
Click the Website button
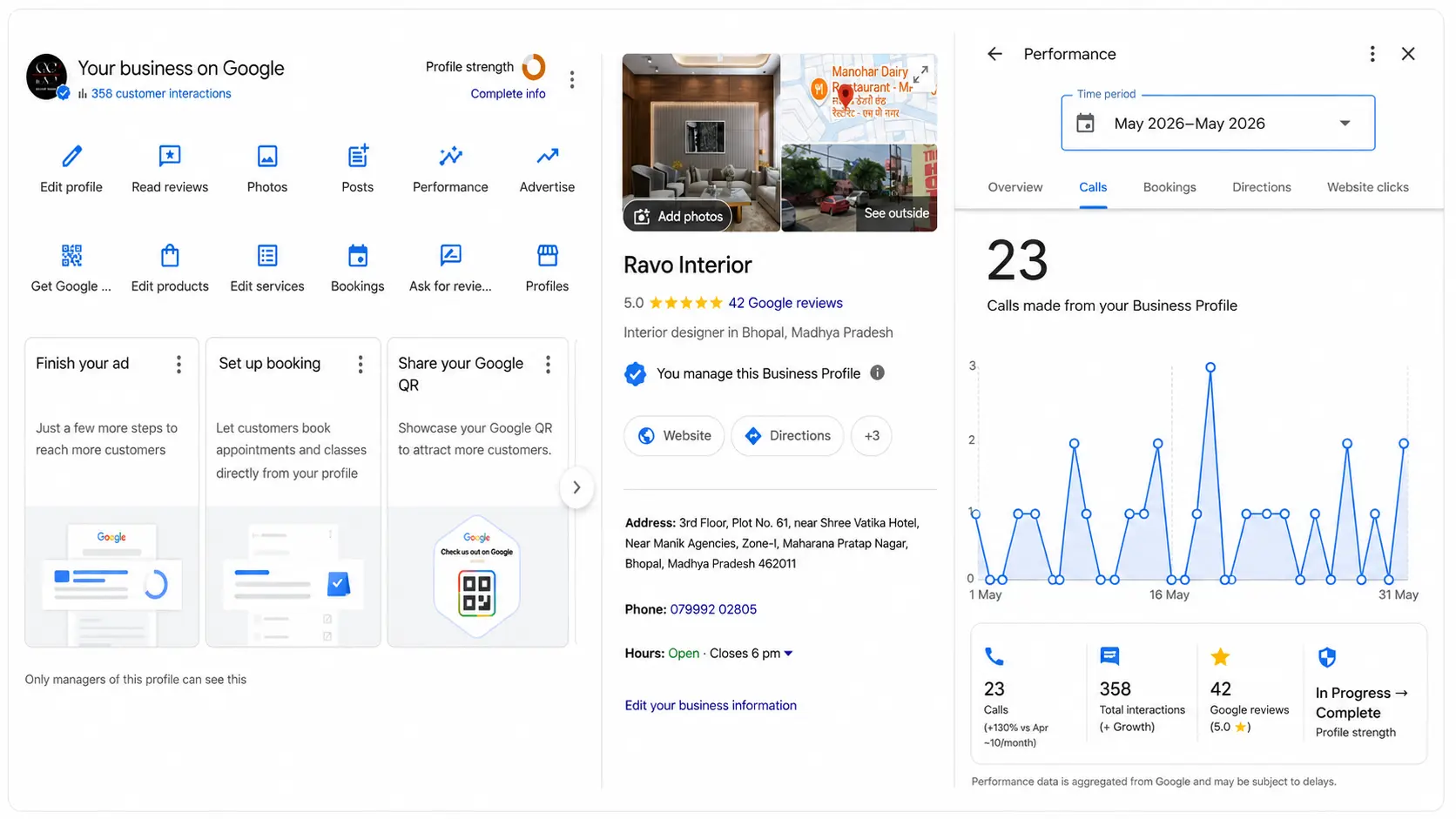click(x=674, y=436)
